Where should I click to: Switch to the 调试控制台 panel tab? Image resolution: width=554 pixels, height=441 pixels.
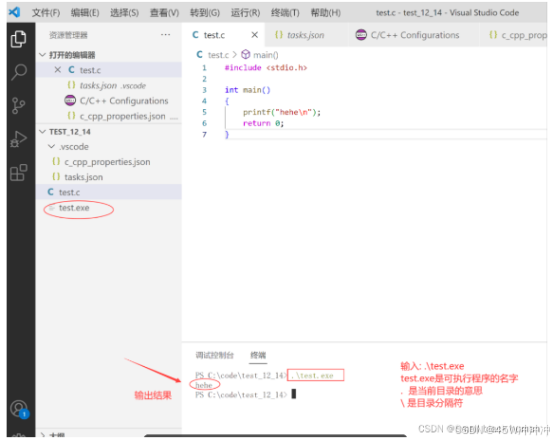(215, 355)
